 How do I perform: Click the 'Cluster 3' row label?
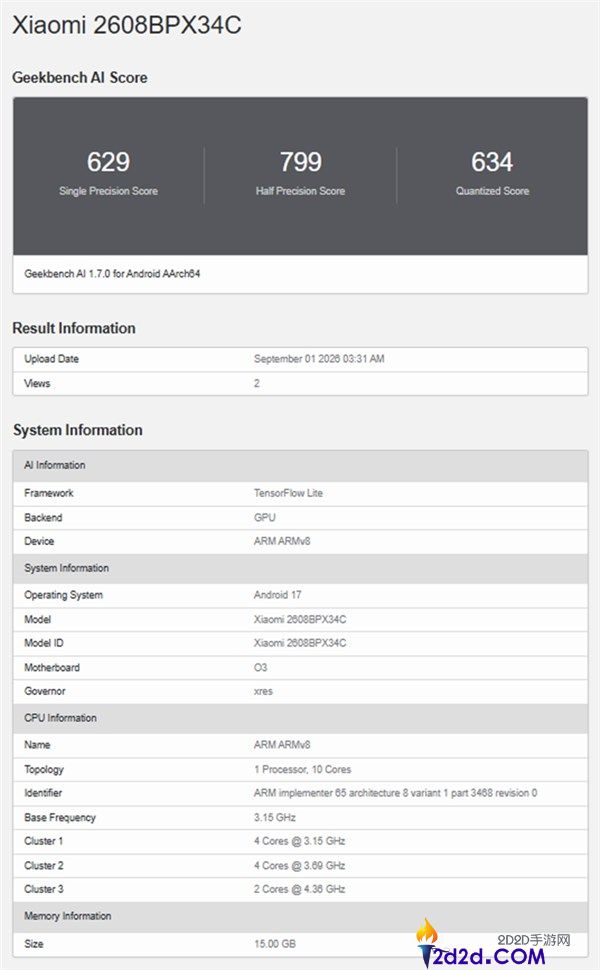[44, 890]
